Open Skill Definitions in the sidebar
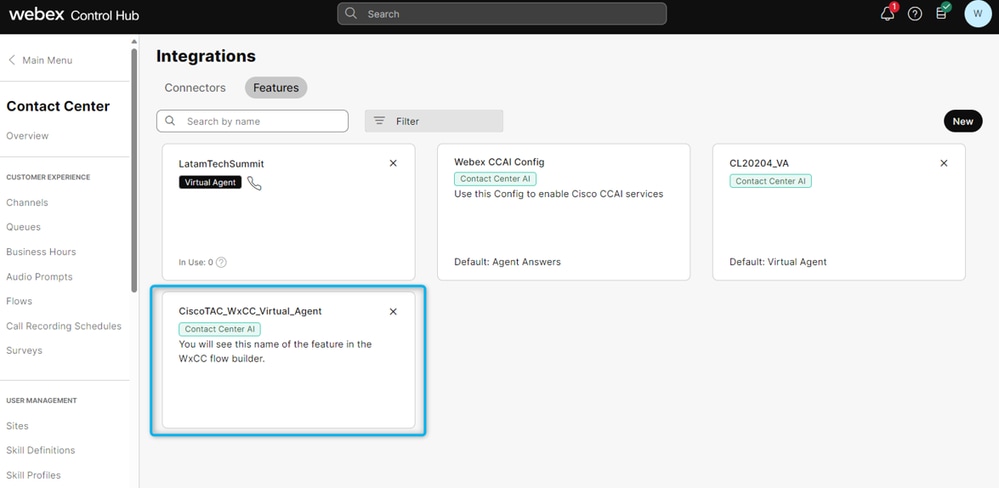This screenshot has height=488, width=999. (41, 450)
